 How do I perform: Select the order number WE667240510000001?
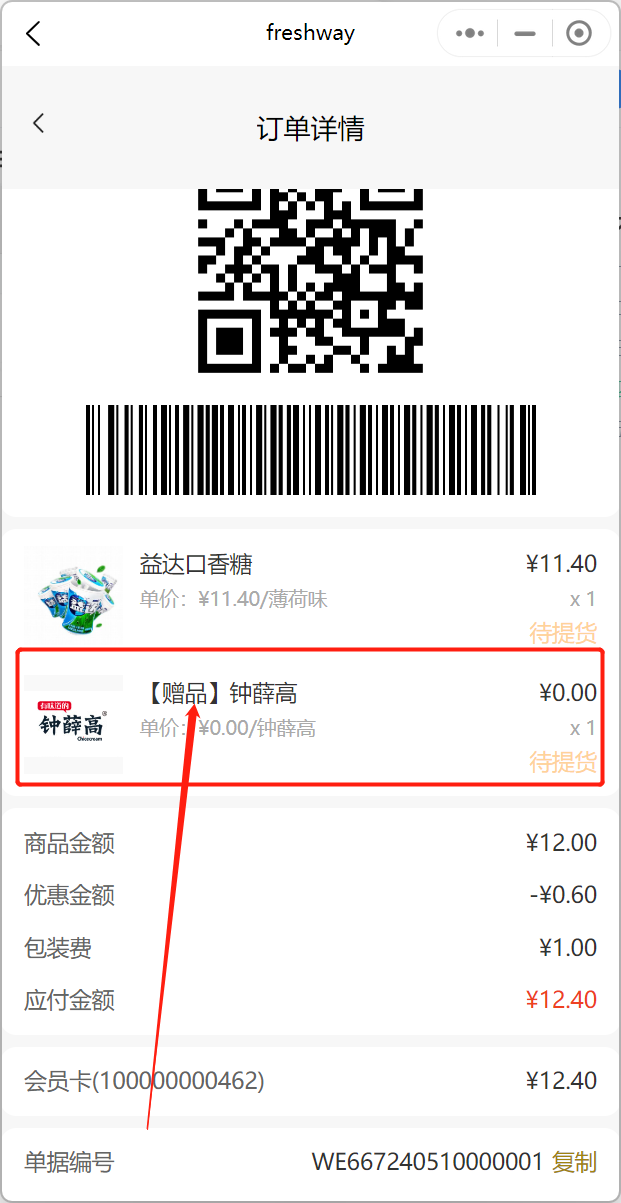tap(427, 1162)
